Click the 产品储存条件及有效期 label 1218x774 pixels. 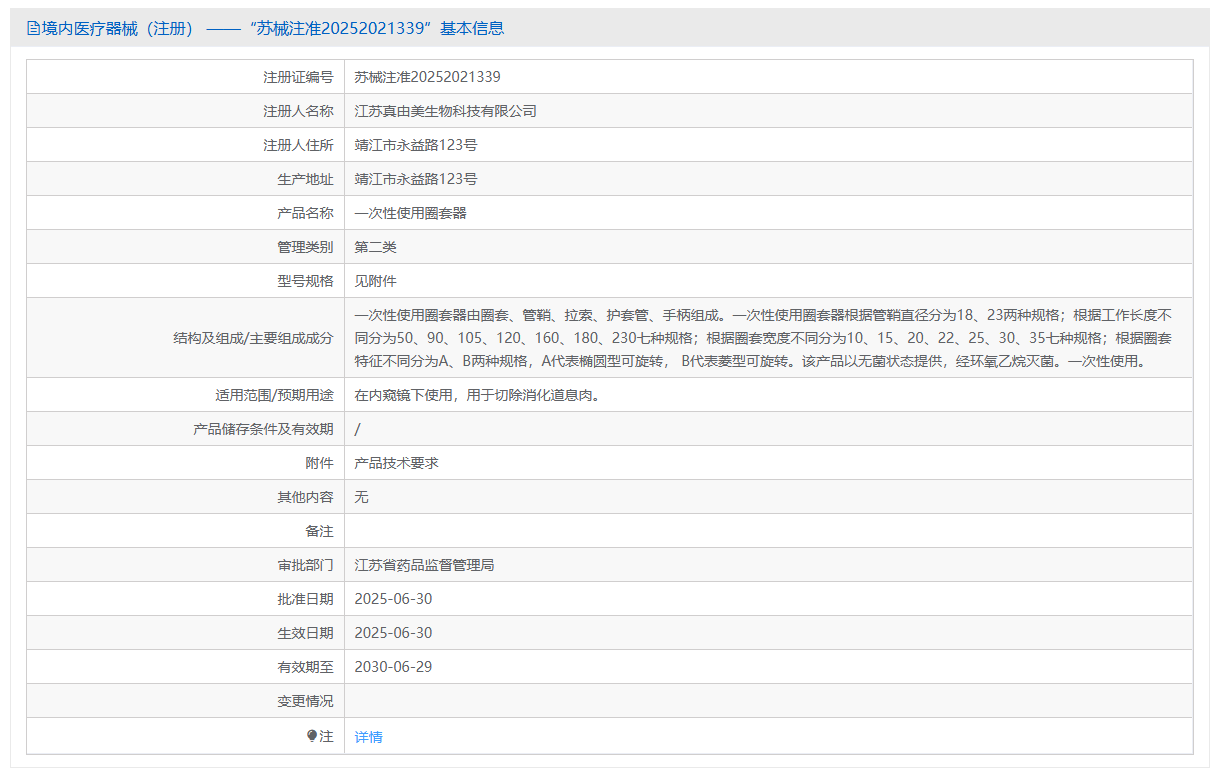pyautogui.click(x=263, y=429)
